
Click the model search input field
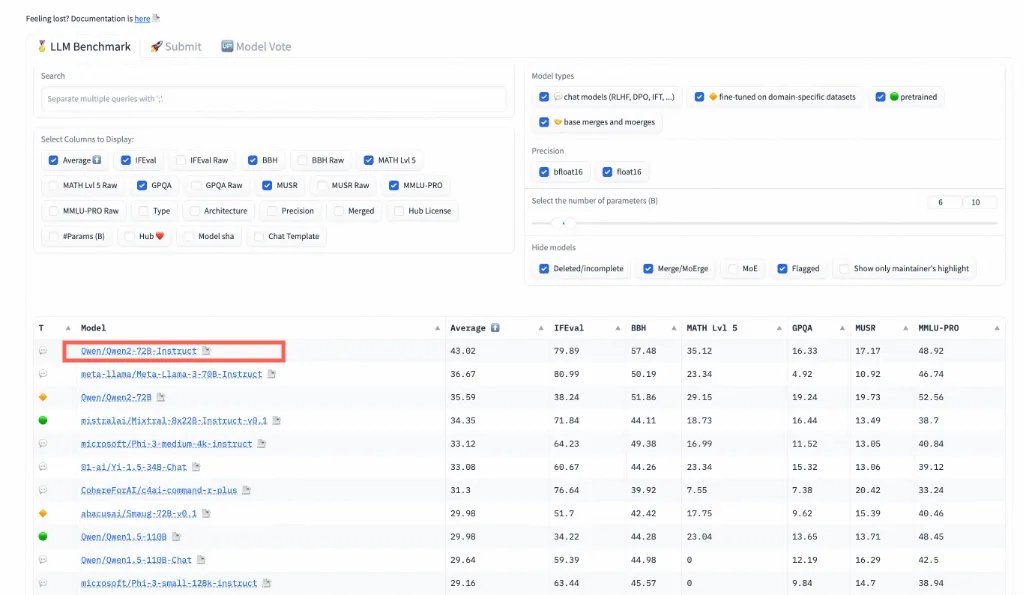(274, 99)
